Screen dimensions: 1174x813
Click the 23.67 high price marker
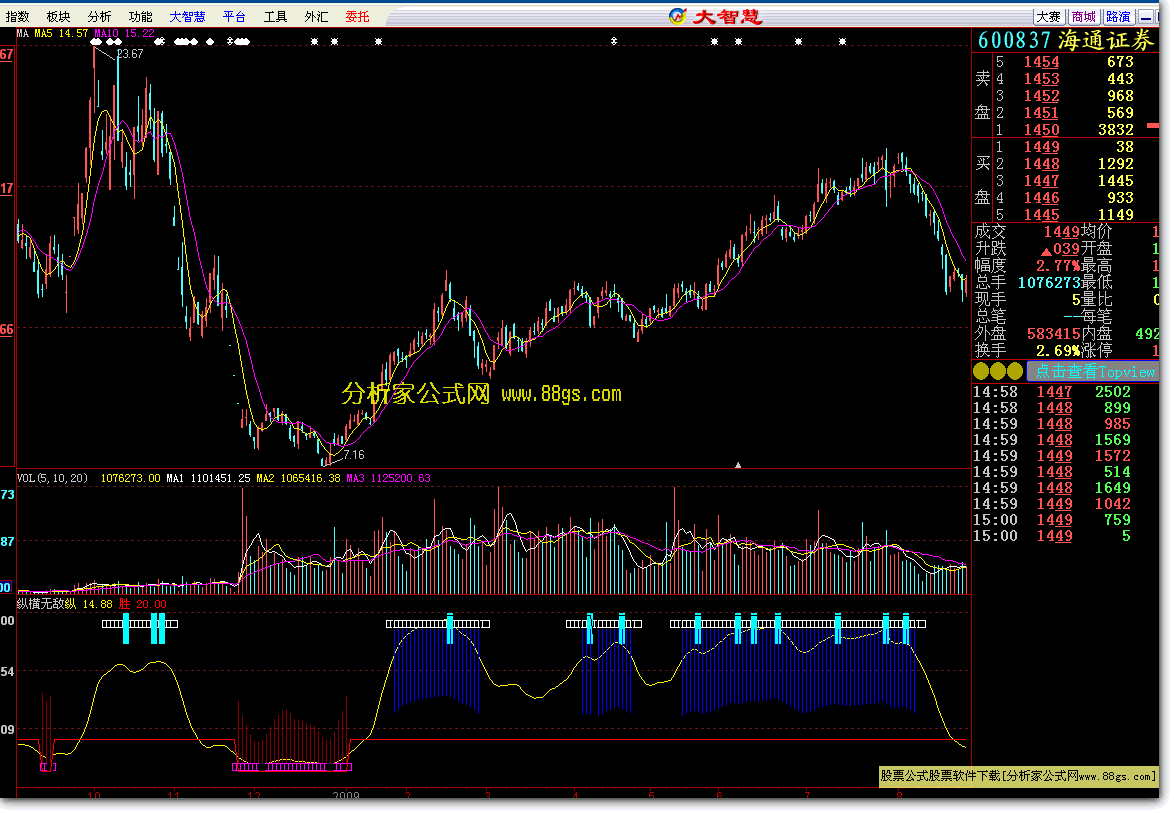(130, 54)
